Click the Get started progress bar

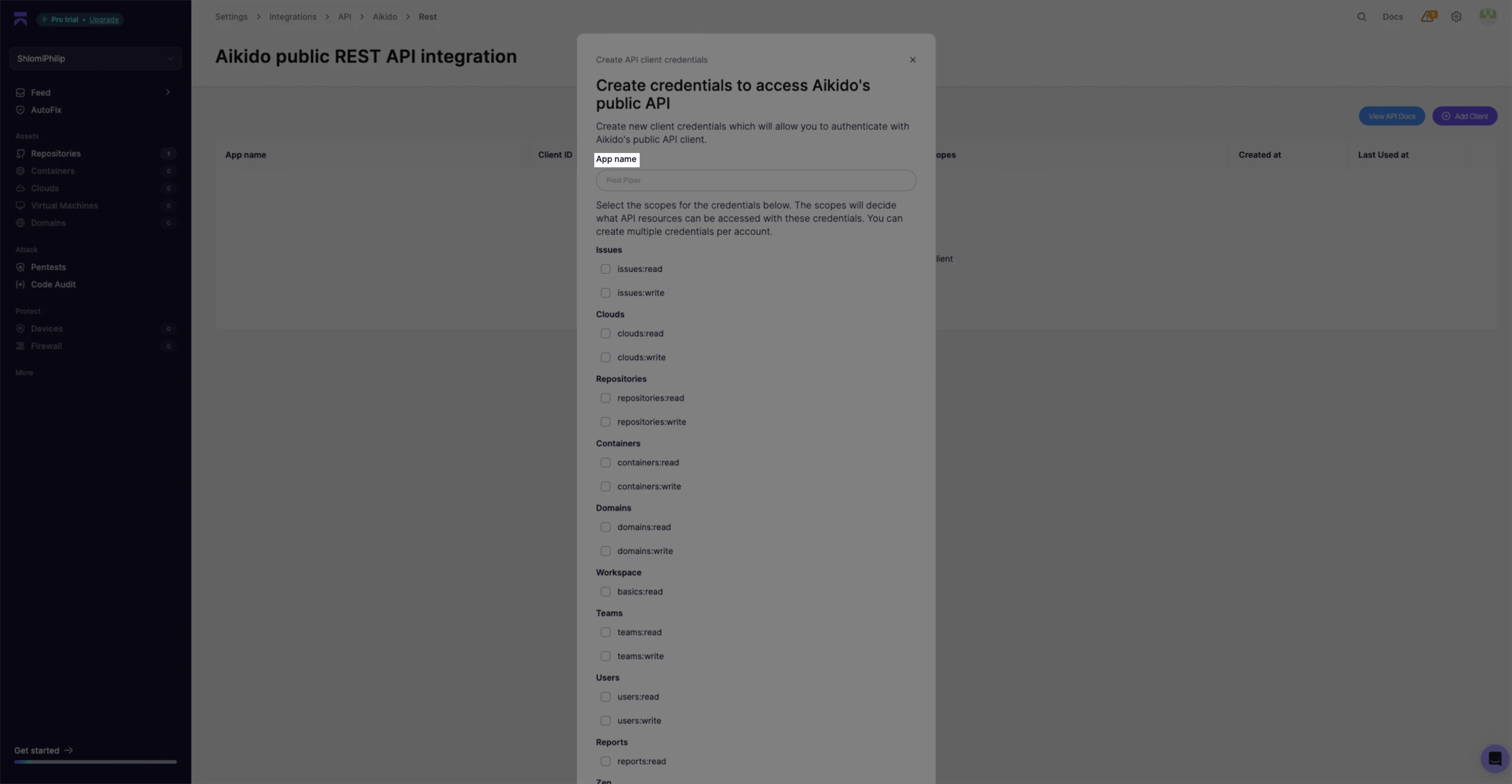[x=96, y=762]
